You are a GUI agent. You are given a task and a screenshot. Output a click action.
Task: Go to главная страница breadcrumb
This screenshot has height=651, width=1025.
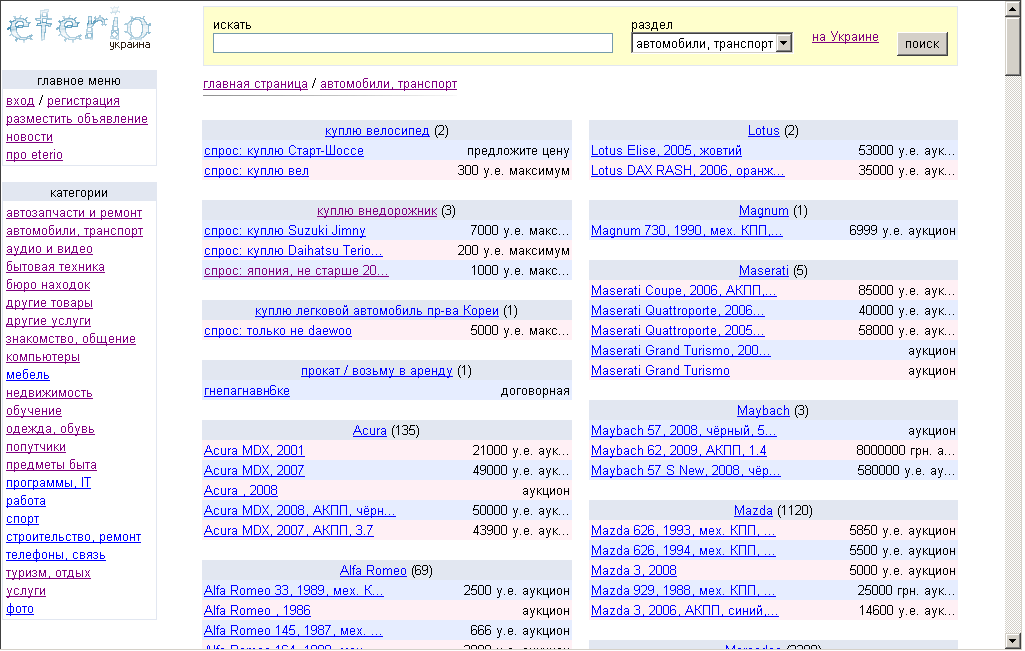(x=255, y=84)
